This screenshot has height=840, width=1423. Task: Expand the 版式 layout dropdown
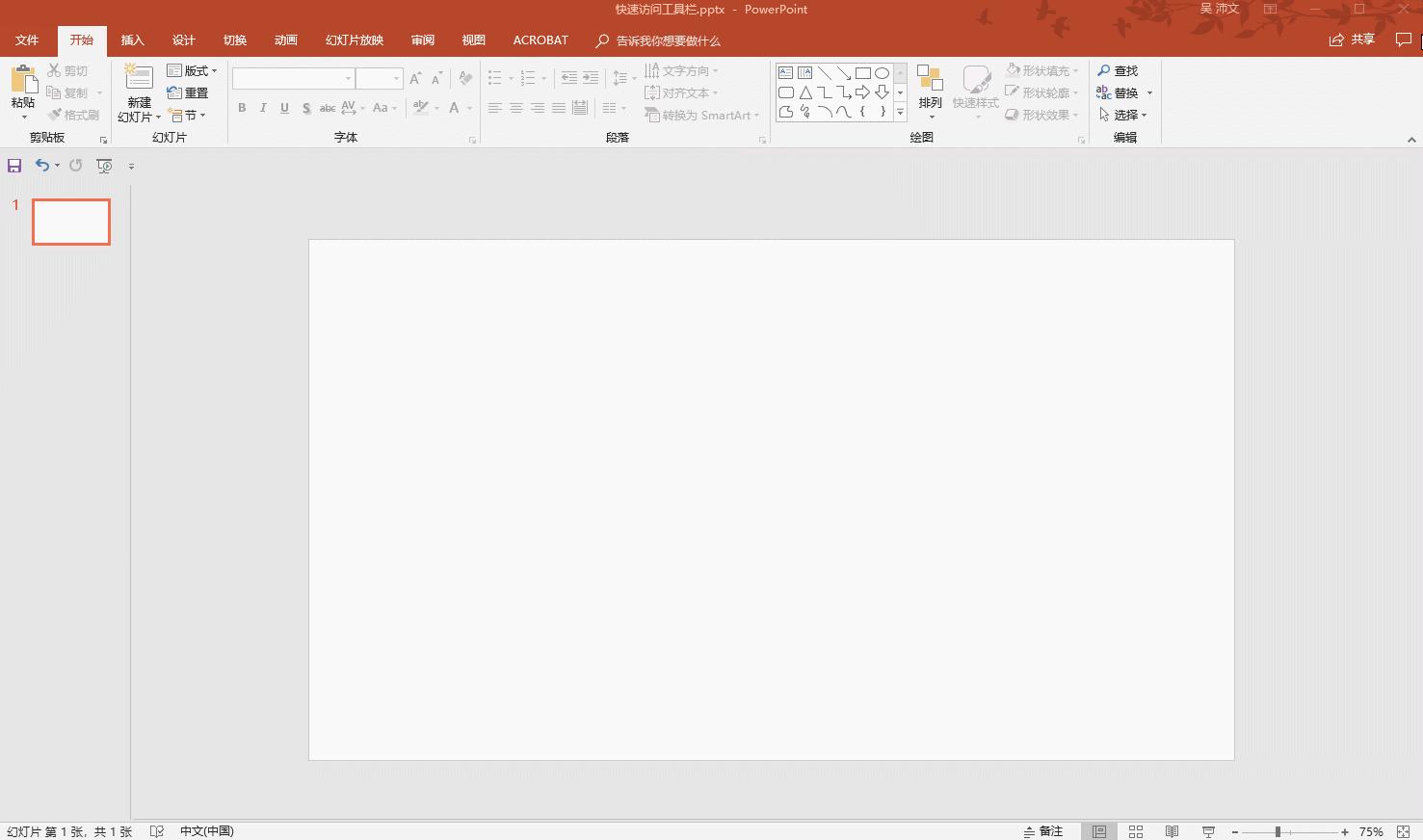(x=193, y=71)
